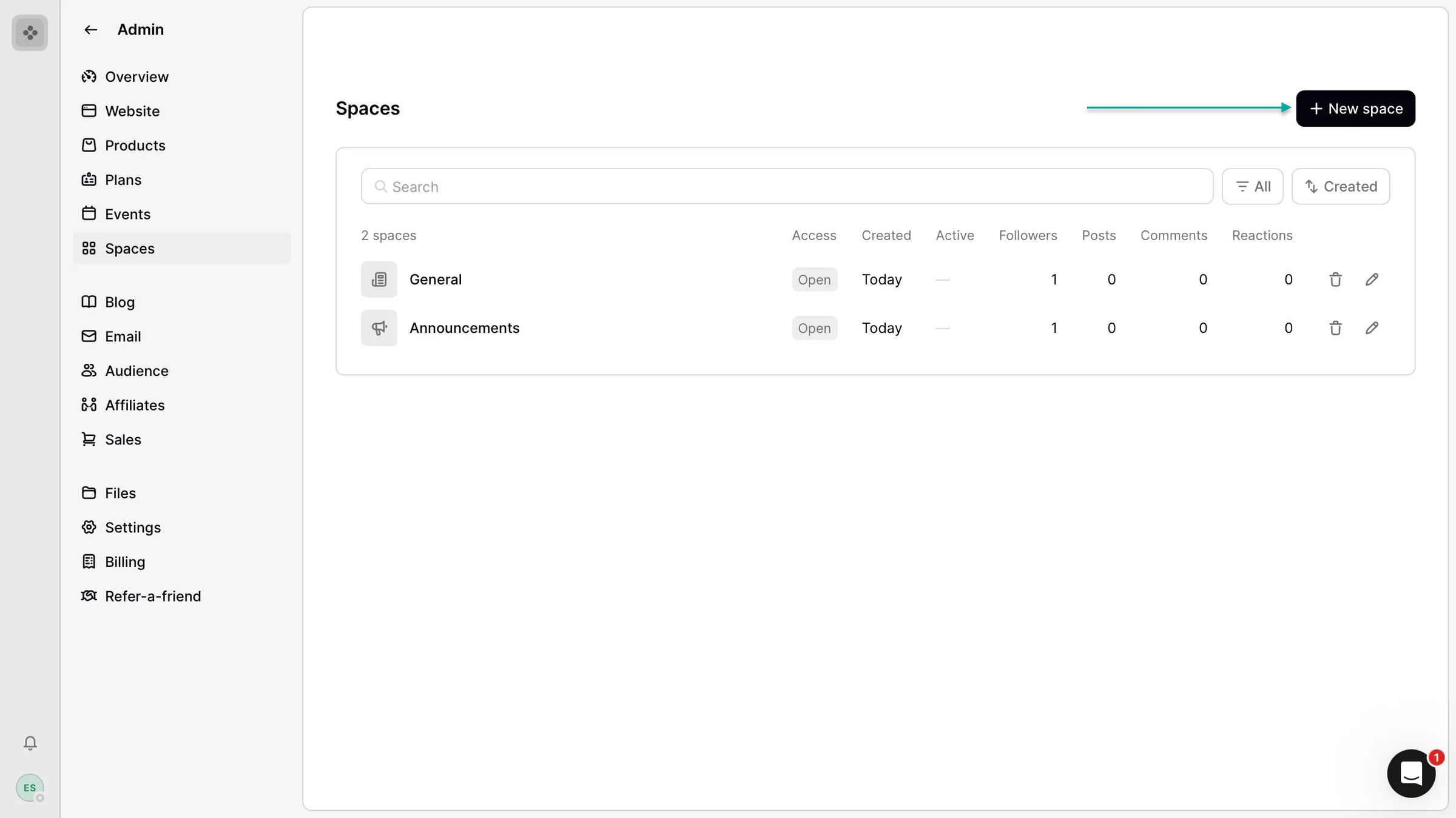Open the community logo icon at top left
Image resolution: width=1456 pixels, height=818 pixels.
[30, 33]
